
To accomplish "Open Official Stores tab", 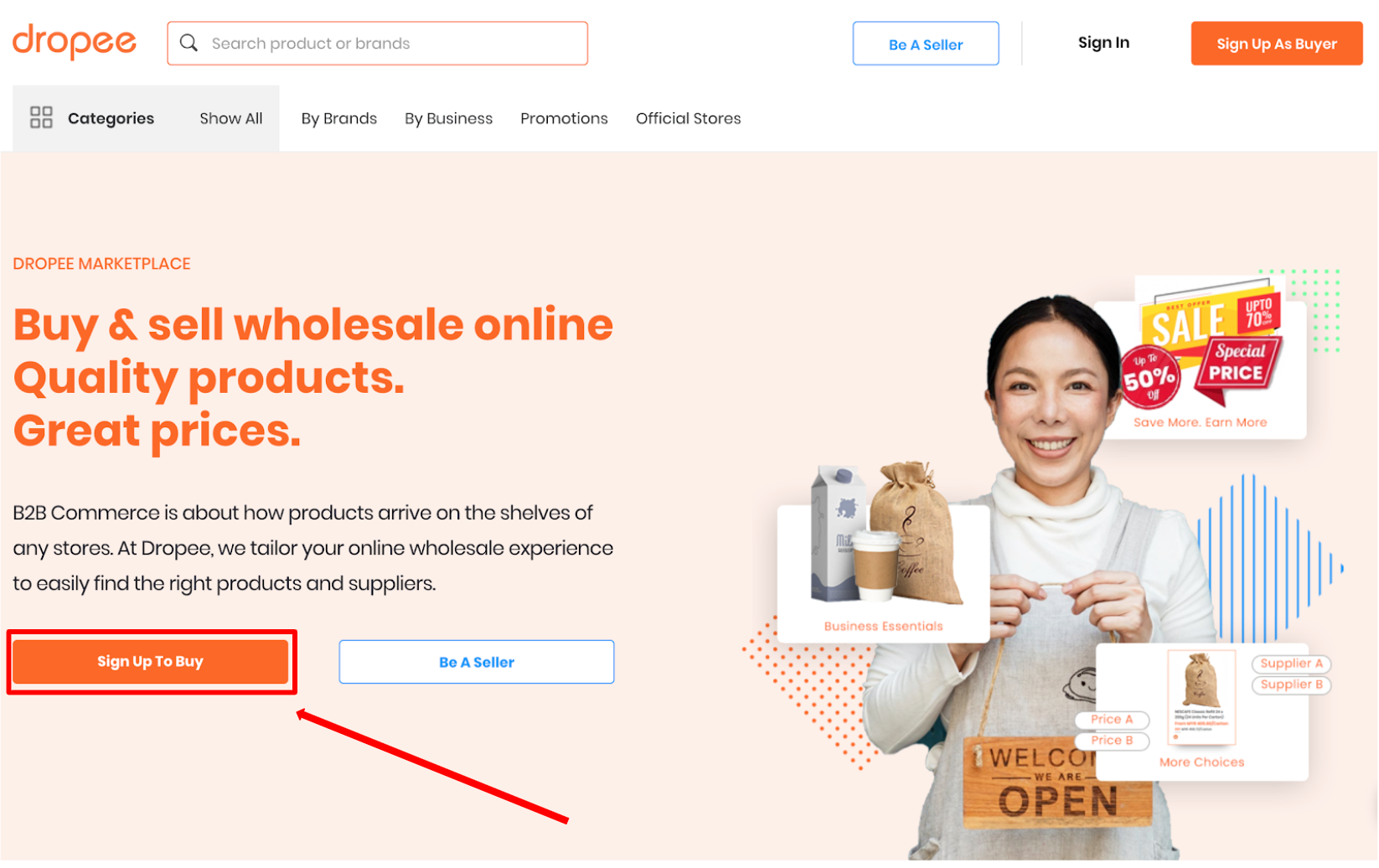I will pos(689,118).
